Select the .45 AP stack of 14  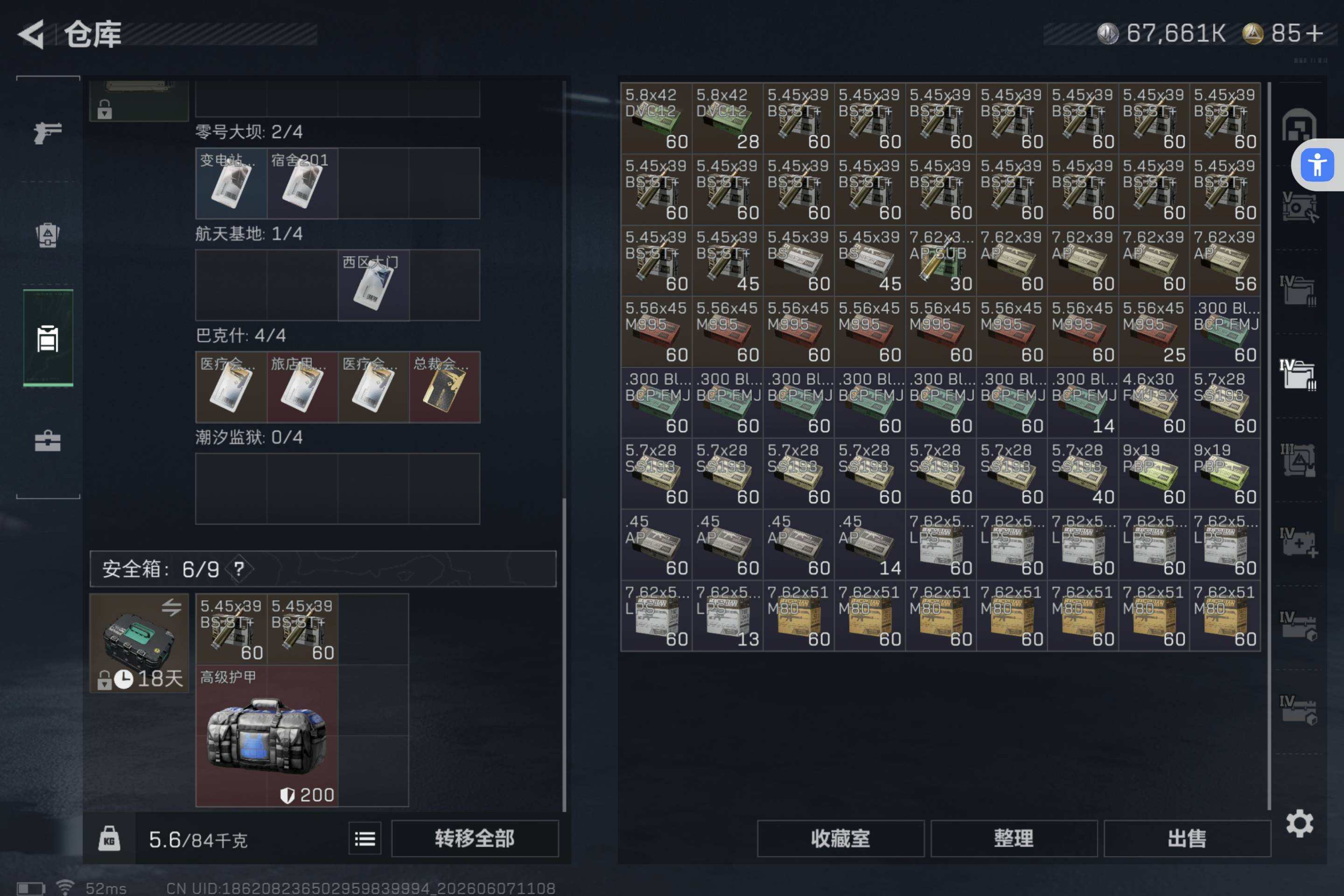pyautogui.click(x=870, y=545)
